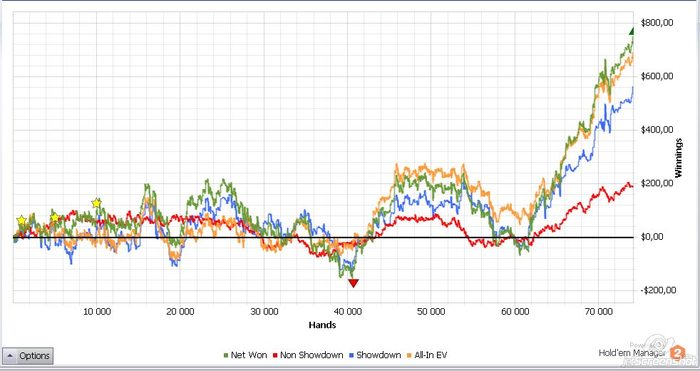The height and width of the screenshot is (371, 700).
Task: Click the red Non Showdown color square
Action: (276, 356)
